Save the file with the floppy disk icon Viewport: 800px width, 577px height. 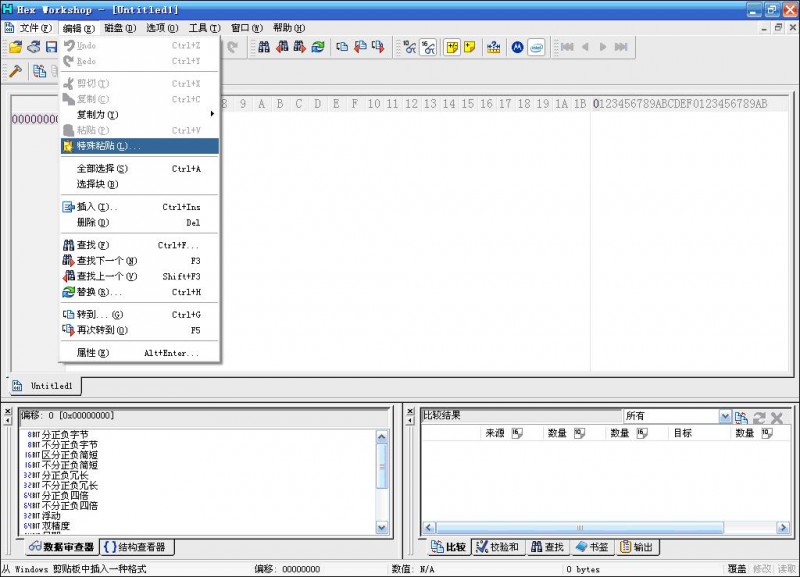point(51,47)
